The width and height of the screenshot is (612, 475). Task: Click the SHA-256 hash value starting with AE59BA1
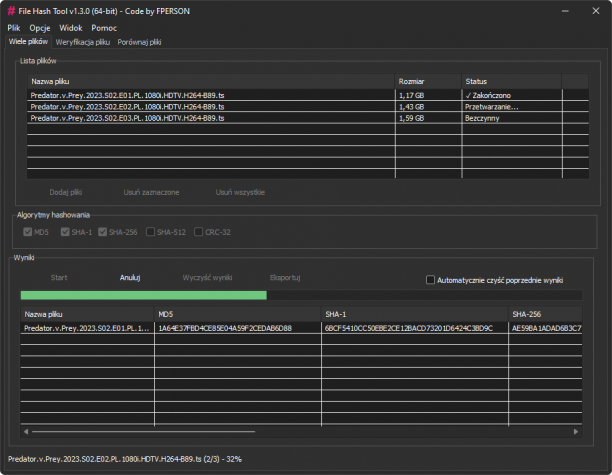(x=546, y=328)
